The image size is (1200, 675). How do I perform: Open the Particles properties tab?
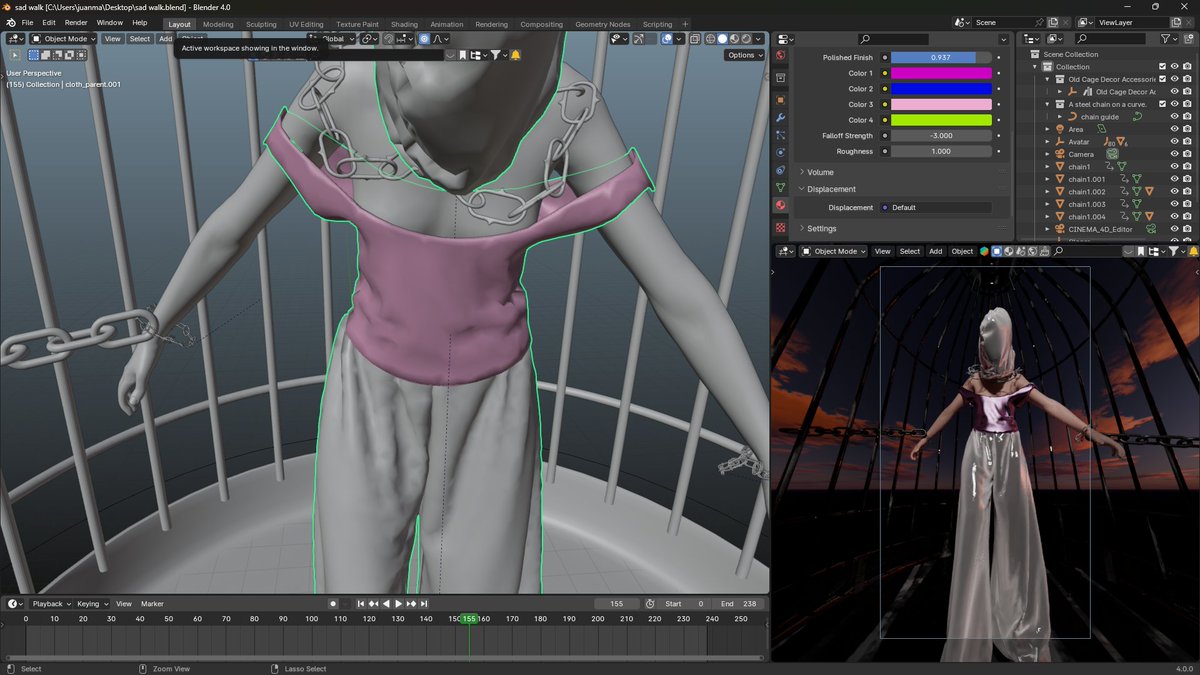click(x=780, y=135)
